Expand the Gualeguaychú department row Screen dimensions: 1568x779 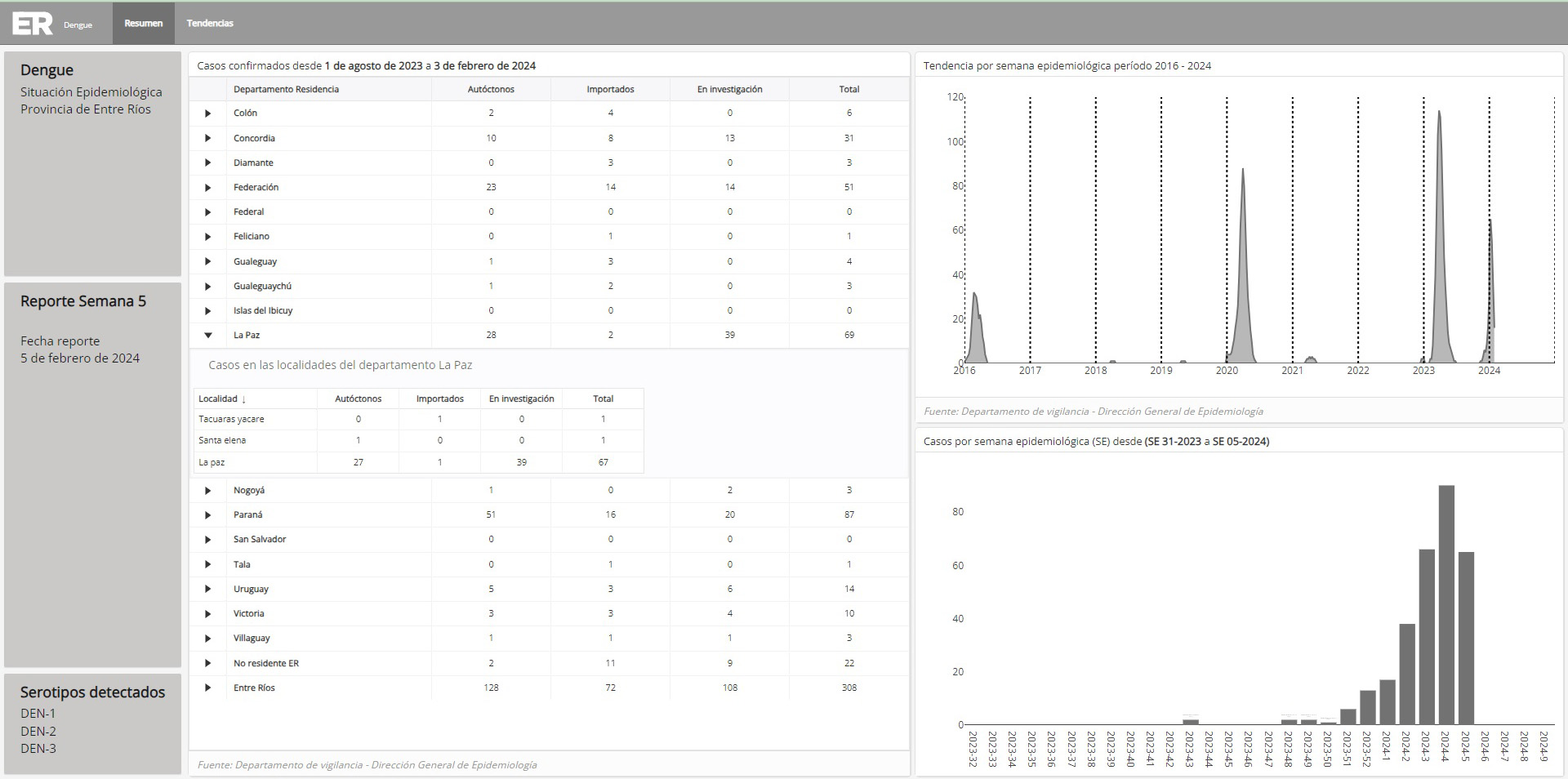[x=207, y=287]
